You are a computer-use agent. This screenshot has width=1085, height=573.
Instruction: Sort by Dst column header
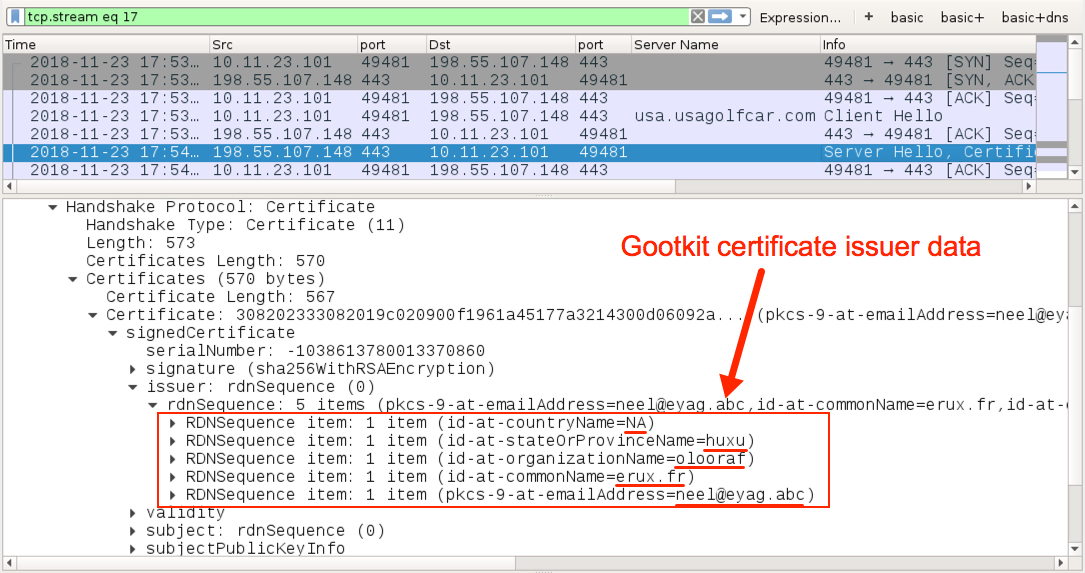point(500,44)
